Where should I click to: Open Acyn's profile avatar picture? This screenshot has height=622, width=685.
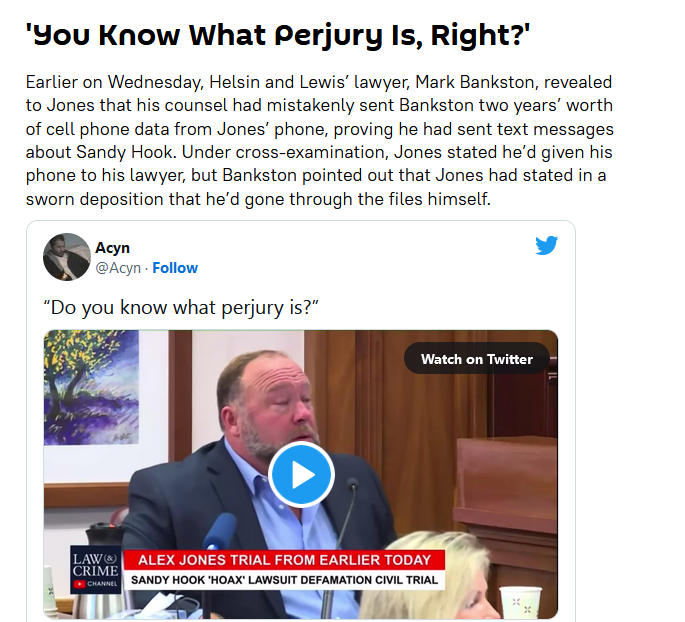pyautogui.click(x=67, y=257)
